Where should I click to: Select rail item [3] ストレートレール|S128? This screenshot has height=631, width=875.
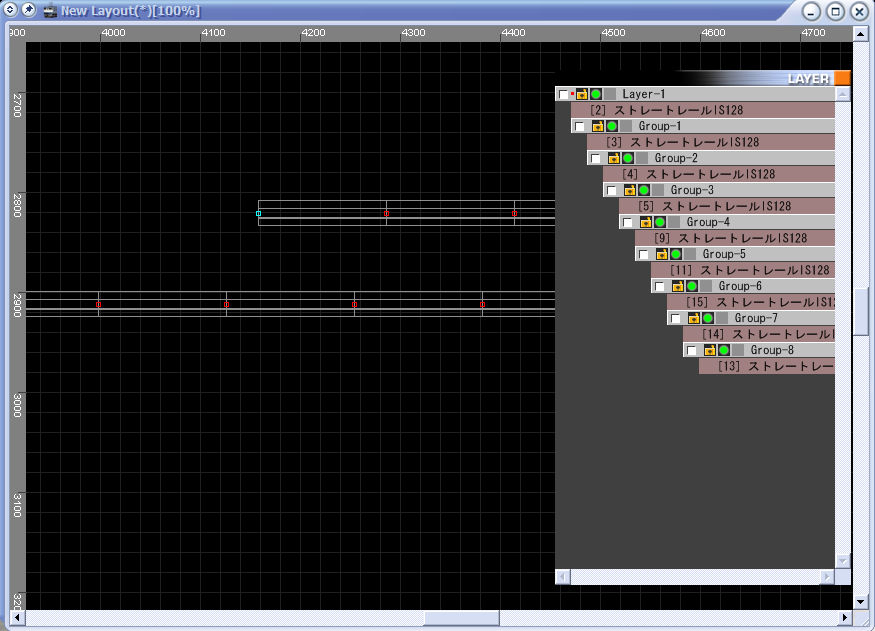(x=711, y=142)
